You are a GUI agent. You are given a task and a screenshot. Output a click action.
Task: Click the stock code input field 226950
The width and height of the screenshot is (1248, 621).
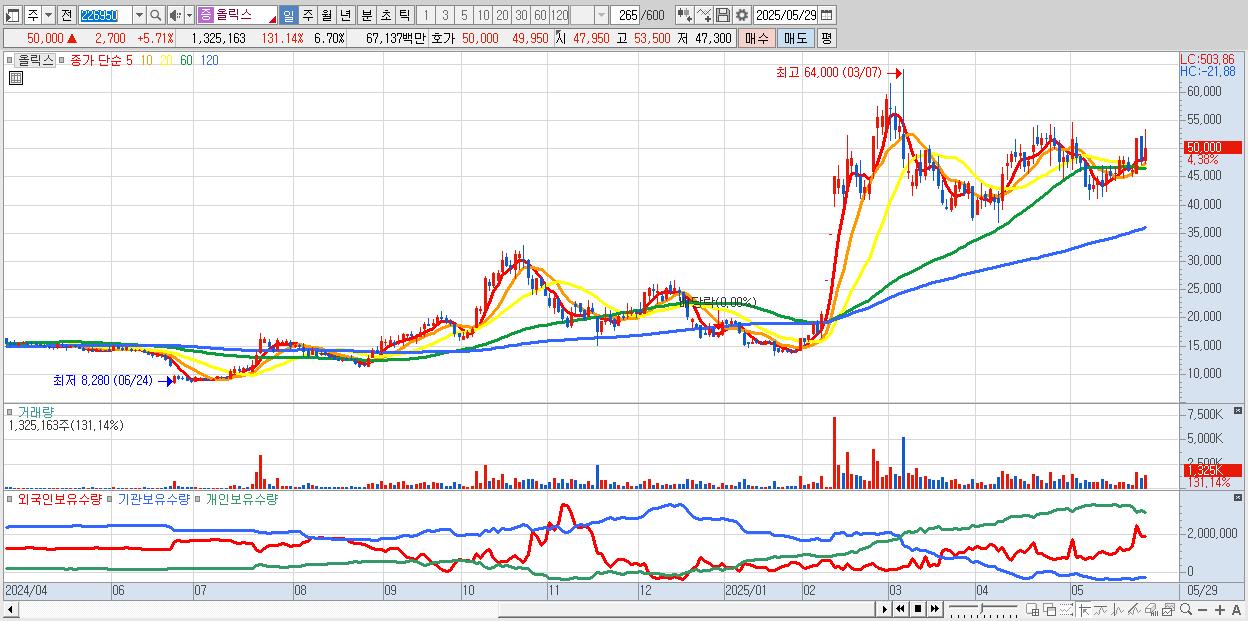pos(105,15)
